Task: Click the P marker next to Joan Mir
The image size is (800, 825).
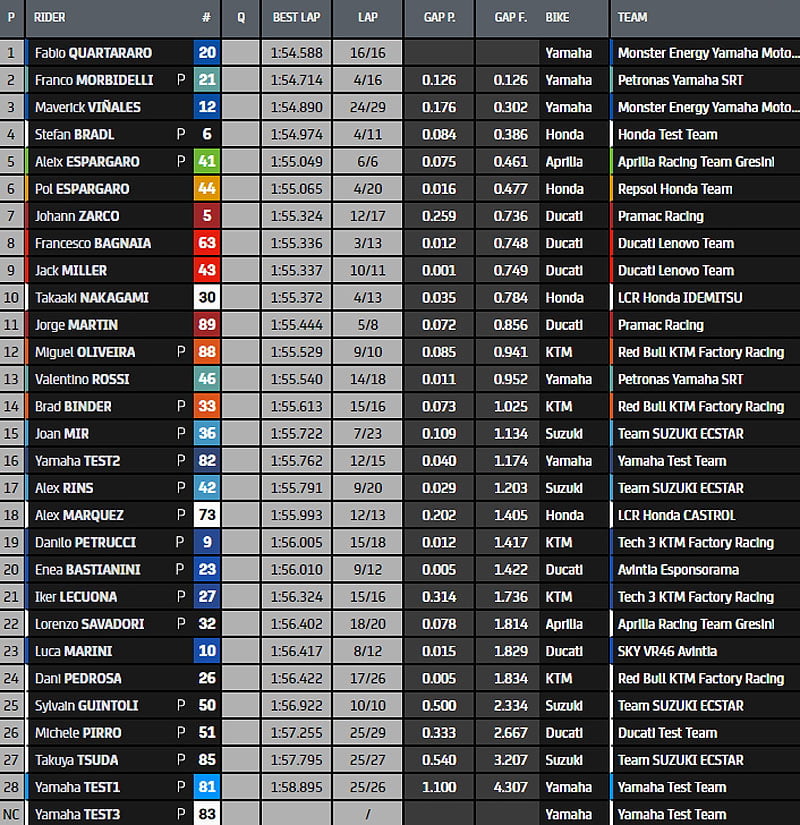Action: (x=181, y=434)
